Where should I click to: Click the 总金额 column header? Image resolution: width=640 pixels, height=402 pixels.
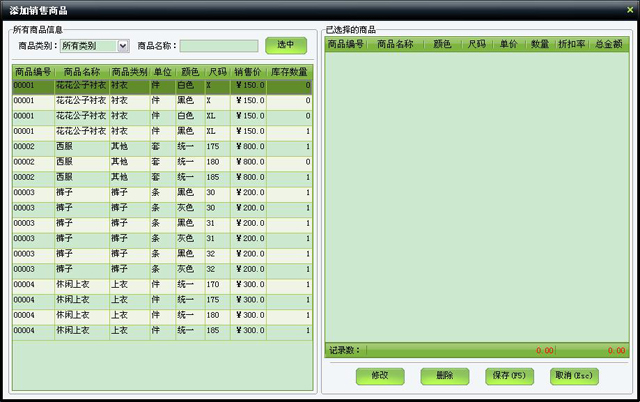[608, 45]
